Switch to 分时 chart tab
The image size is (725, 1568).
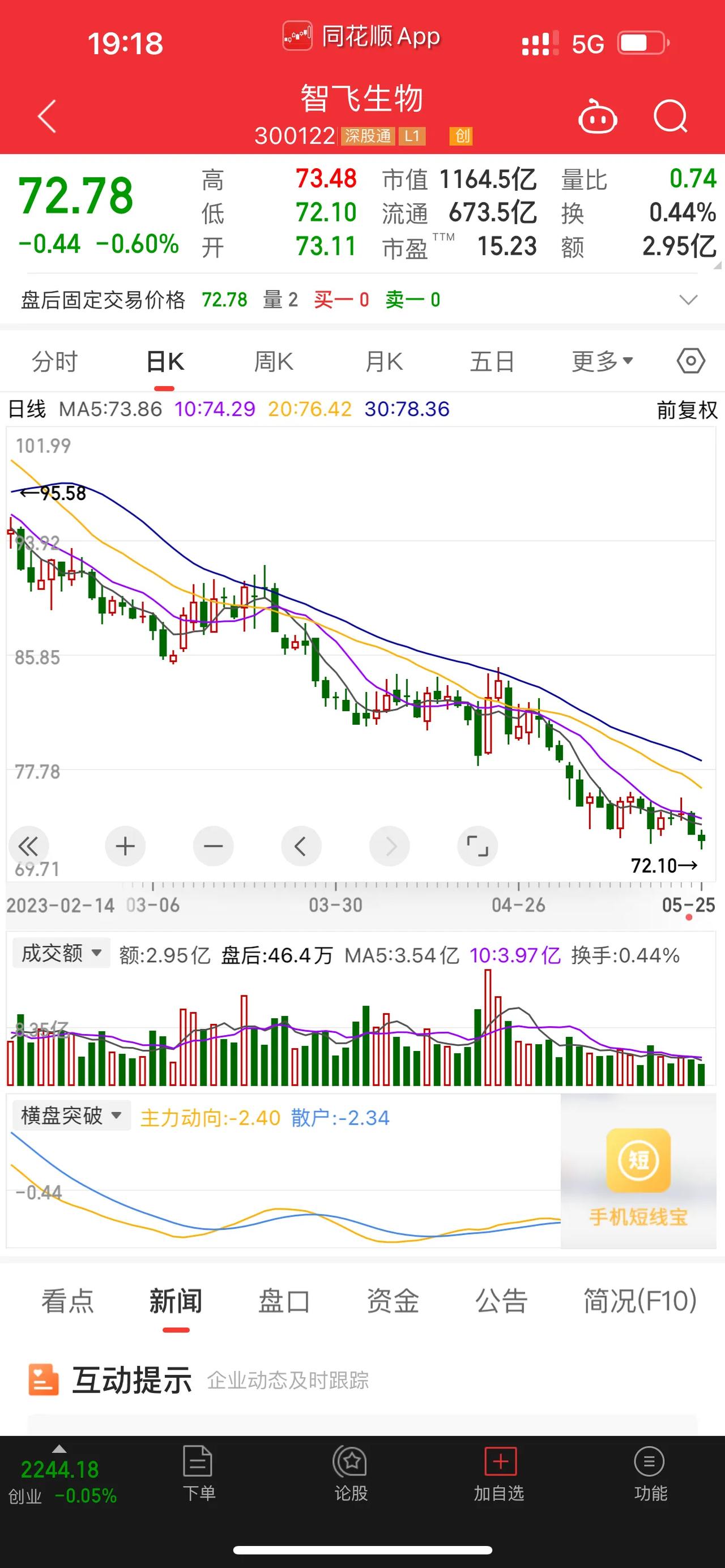(55, 362)
